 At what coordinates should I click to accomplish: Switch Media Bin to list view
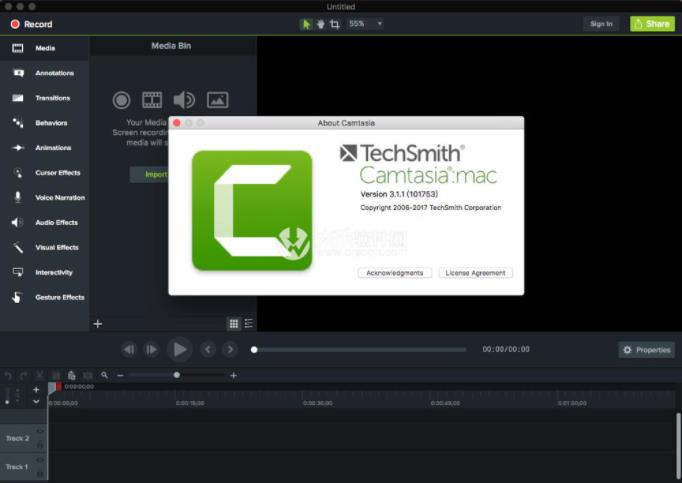tap(248, 323)
